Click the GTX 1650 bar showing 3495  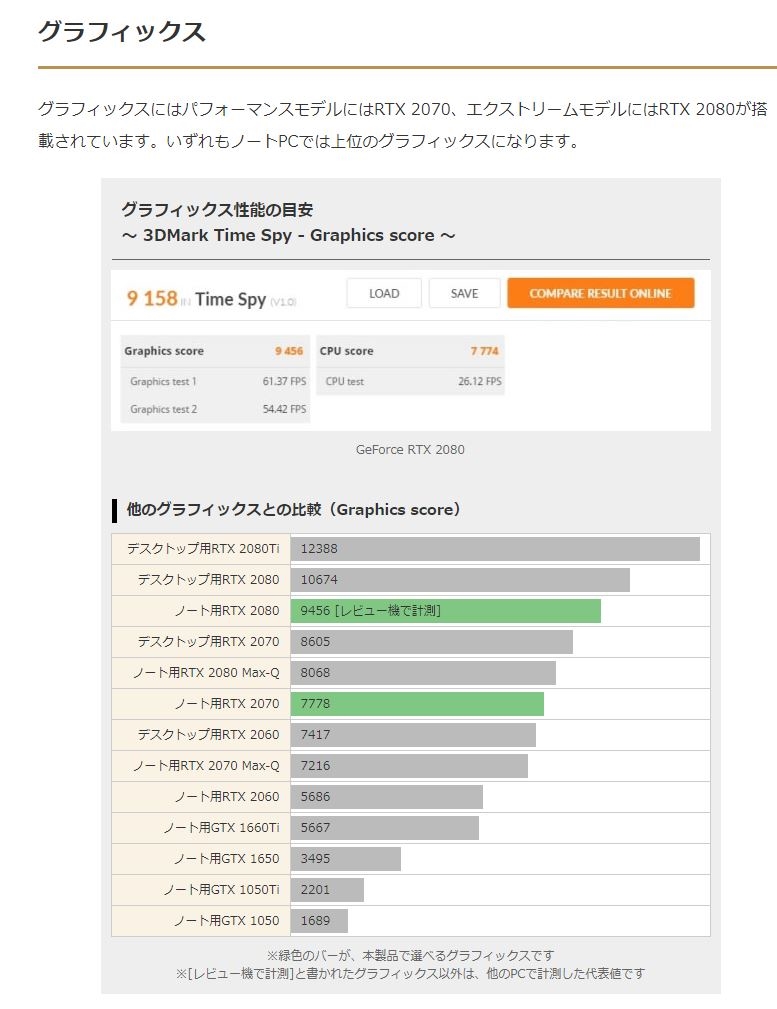pyautogui.click(x=346, y=859)
